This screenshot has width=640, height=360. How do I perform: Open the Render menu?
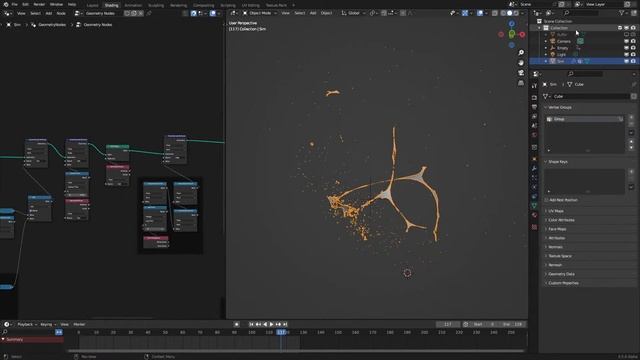[39, 4]
